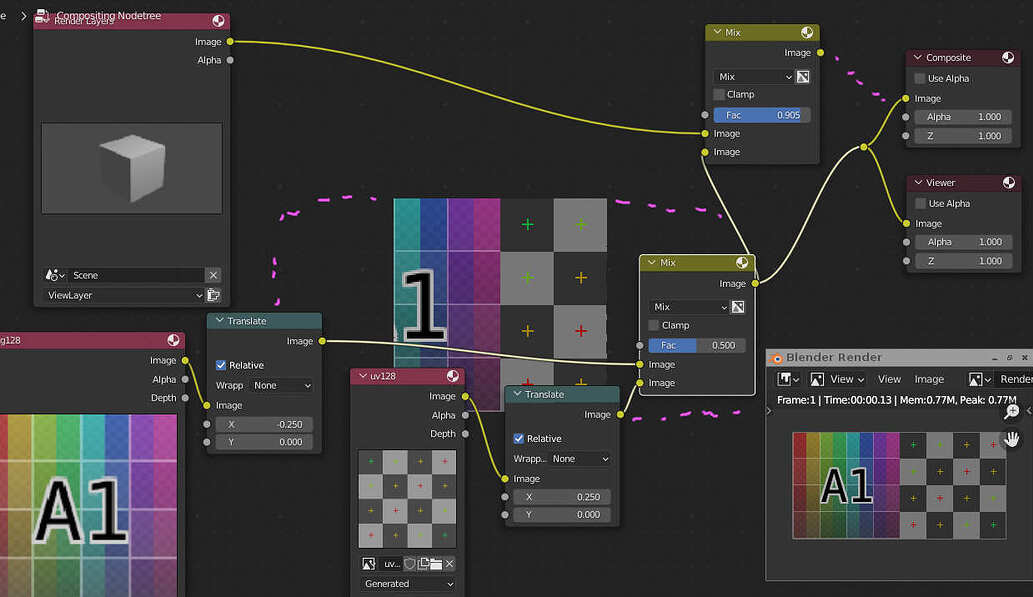The width and height of the screenshot is (1033, 597).
Task: Open blend type dropdown on Fac 0.500 Mix node
Action: pyautogui.click(x=689, y=307)
